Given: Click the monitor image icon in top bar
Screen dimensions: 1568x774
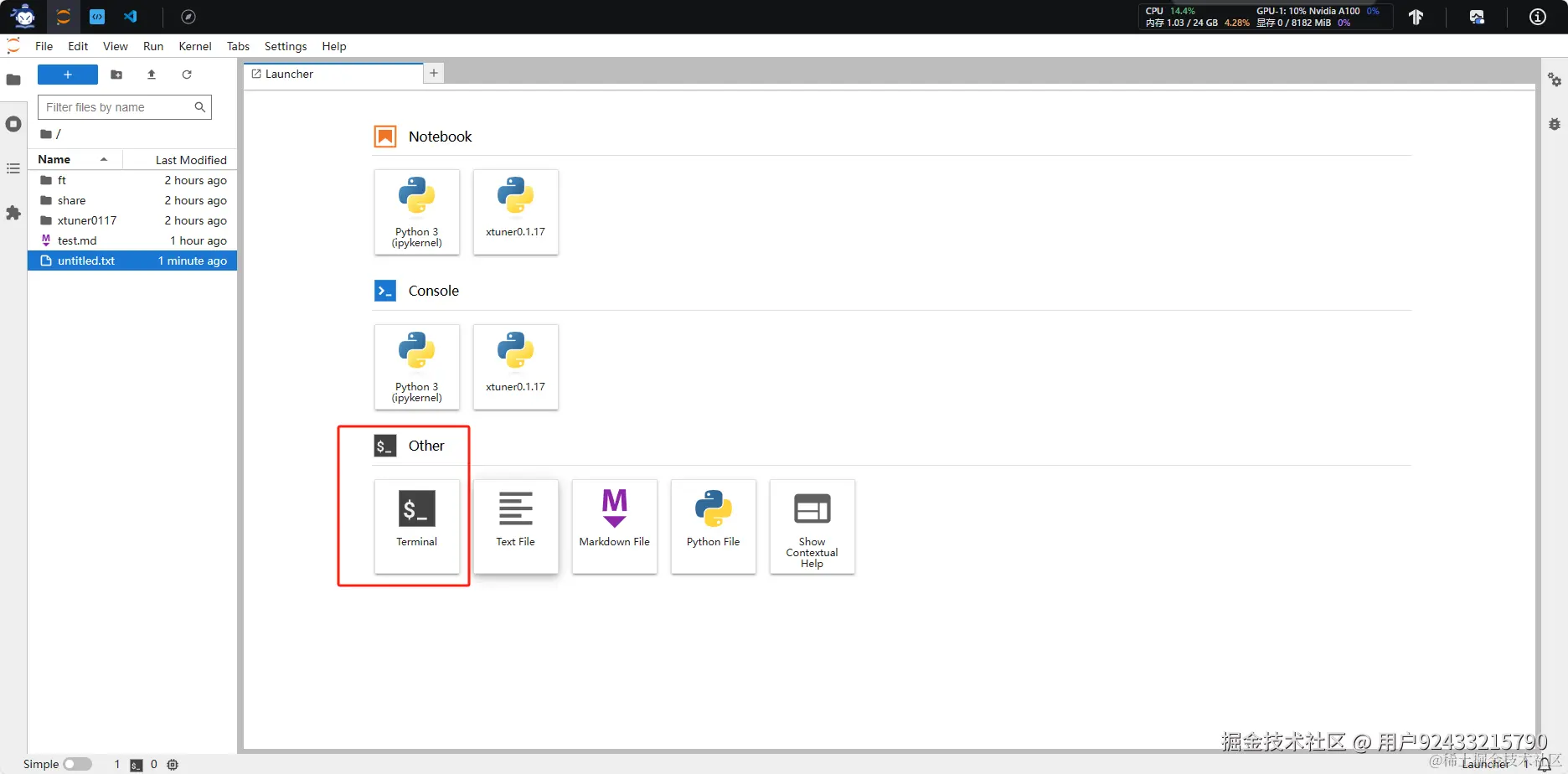Looking at the screenshot, I should point(1477,17).
